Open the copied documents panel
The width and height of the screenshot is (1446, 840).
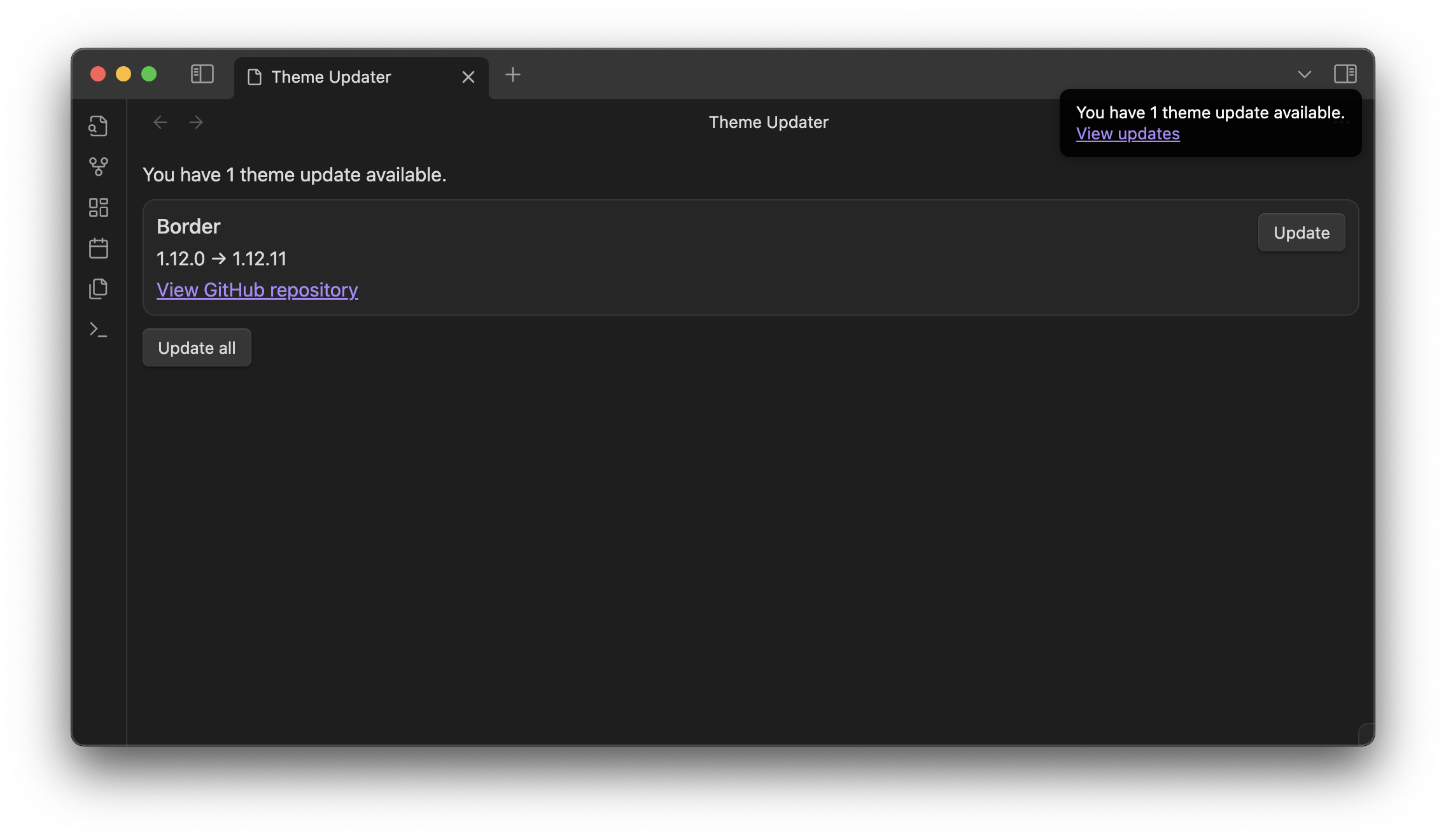(99, 288)
